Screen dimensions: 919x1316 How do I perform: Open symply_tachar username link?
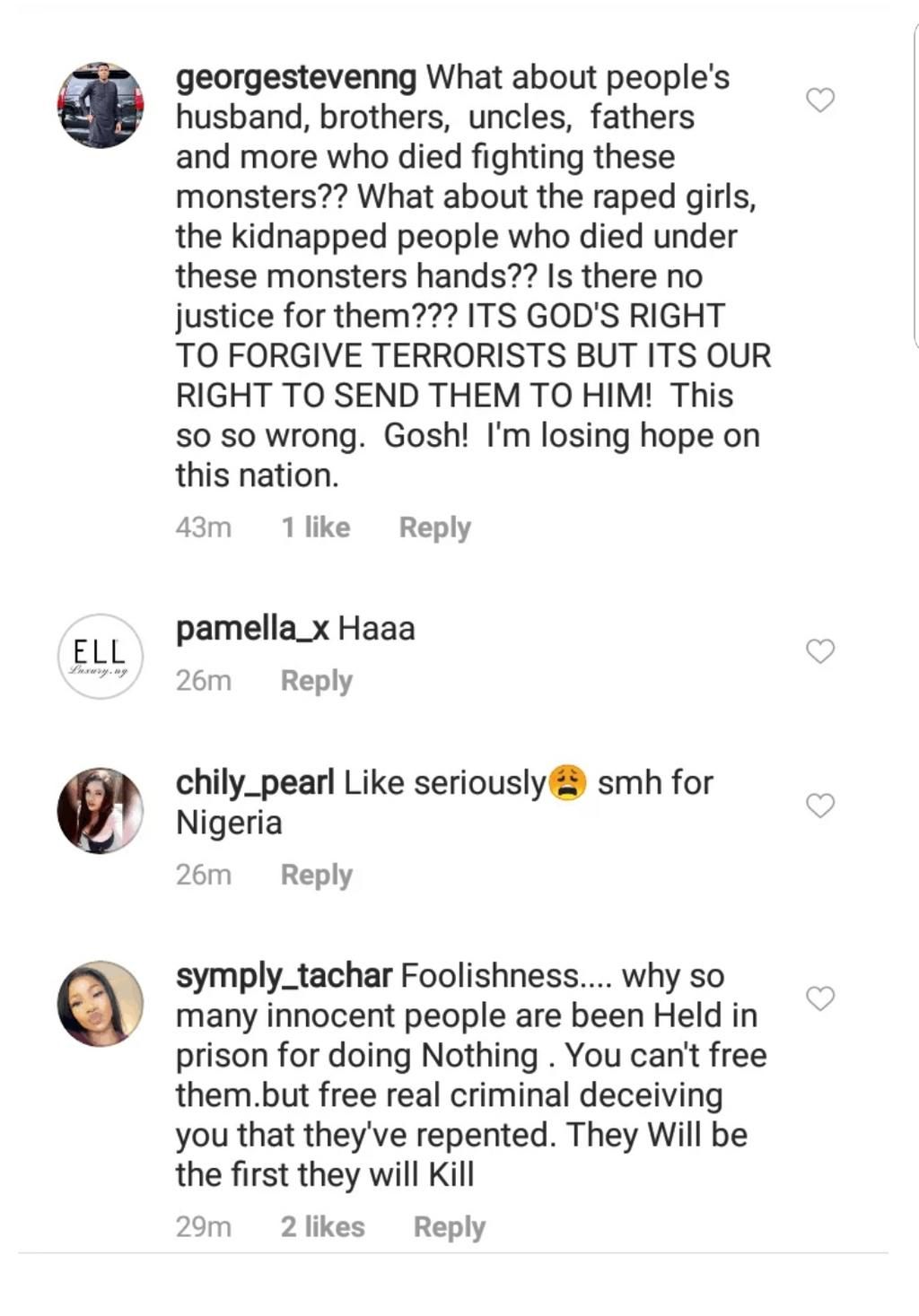point(284,976)
